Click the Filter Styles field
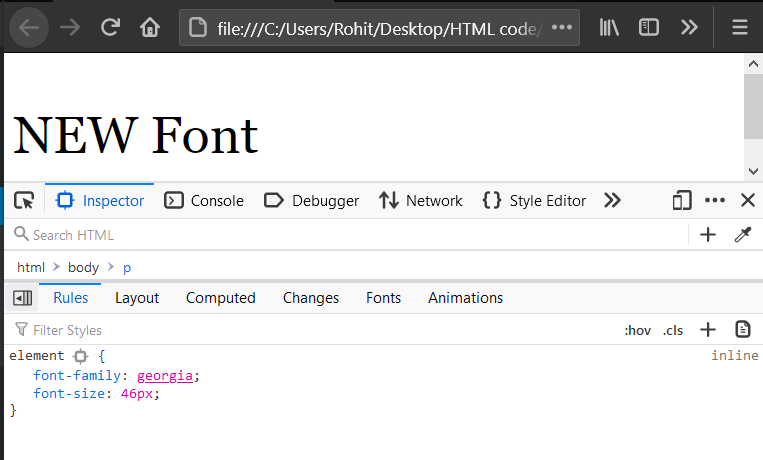This screenshot has width=763, height=460. [x=311, y=330]
